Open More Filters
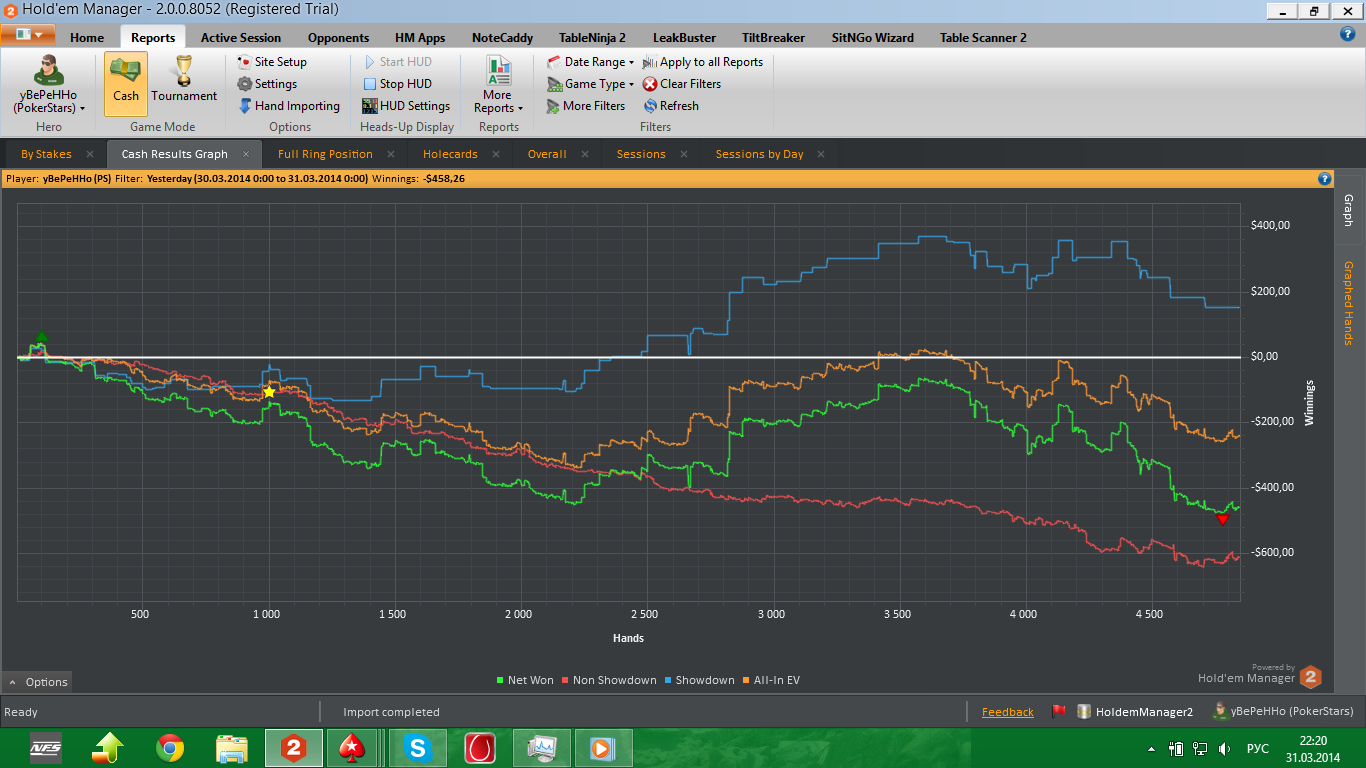Viewport: 1366px width, 768px height. click(586, 106)
